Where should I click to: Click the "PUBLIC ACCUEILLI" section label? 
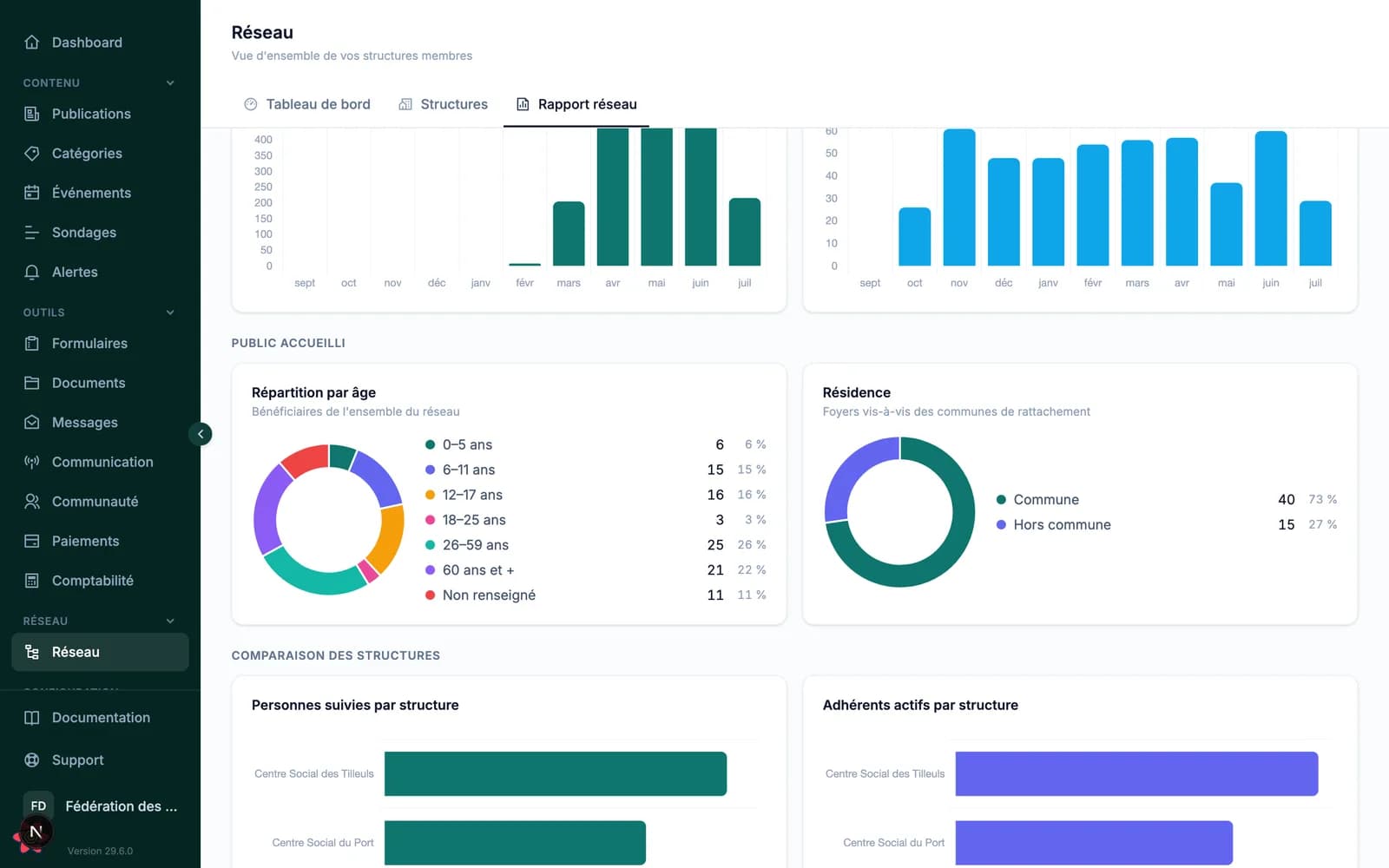[x=288, y=343]
